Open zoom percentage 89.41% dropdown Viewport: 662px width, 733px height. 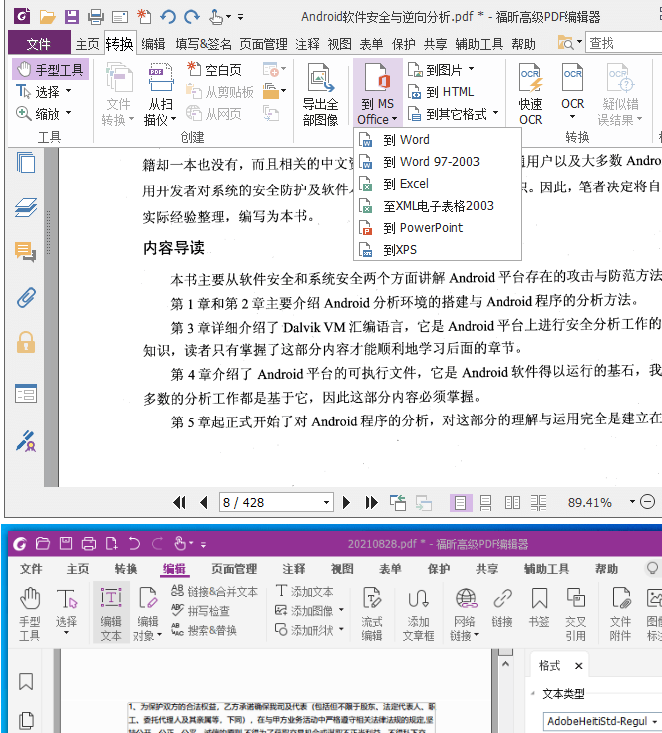pyautogui.click(x=633, y=502)
